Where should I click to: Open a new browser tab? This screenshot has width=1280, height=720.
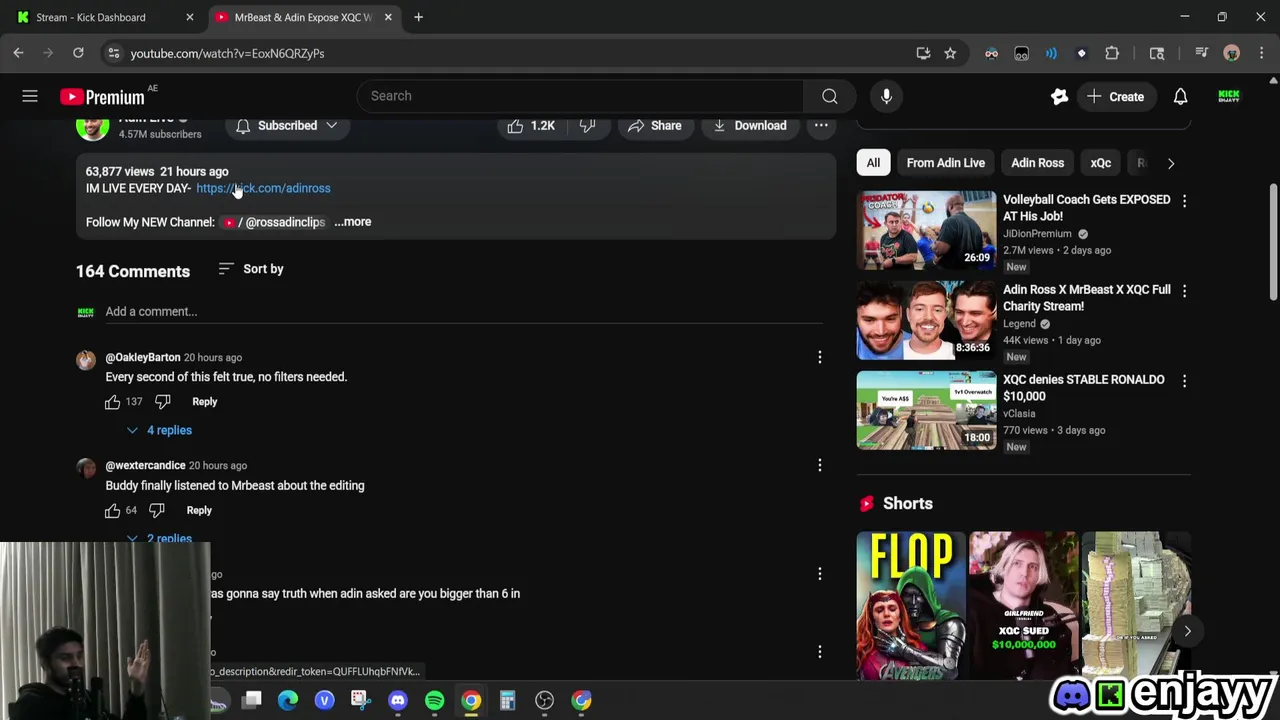tap(418, 17)
